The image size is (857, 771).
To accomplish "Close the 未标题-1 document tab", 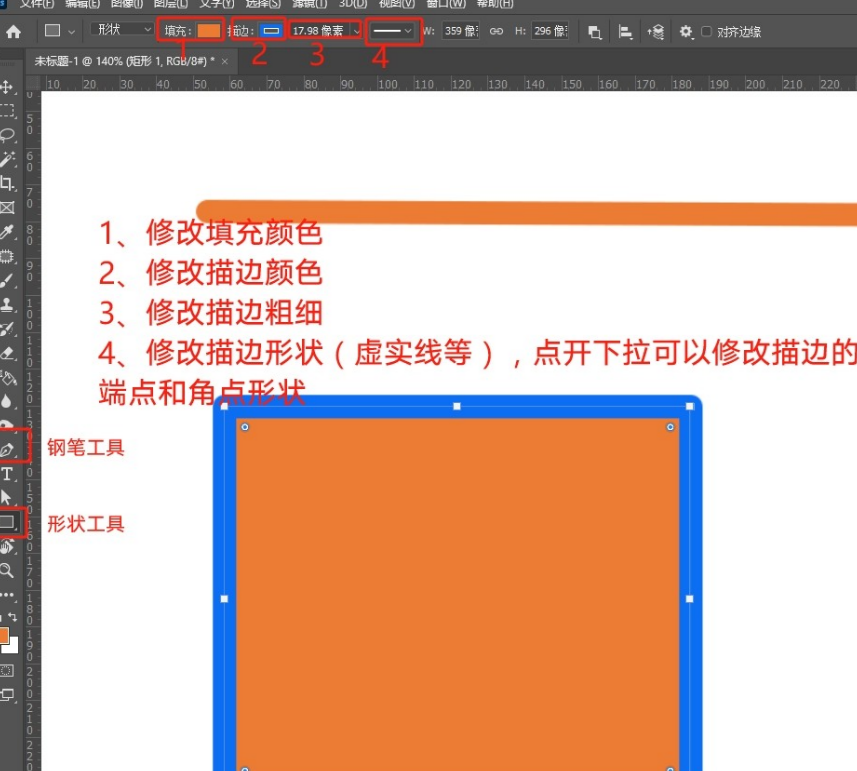I will (x=225, y=62).
